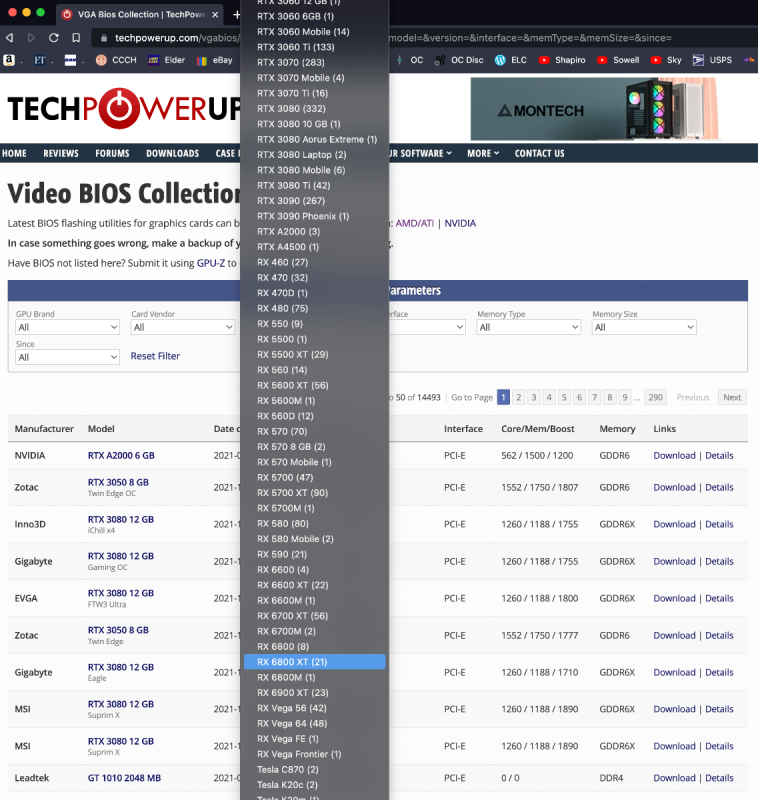Select RX 6900 XT (23) option
Viewport: 758px width, 800px height.
[x=315, y=692]
